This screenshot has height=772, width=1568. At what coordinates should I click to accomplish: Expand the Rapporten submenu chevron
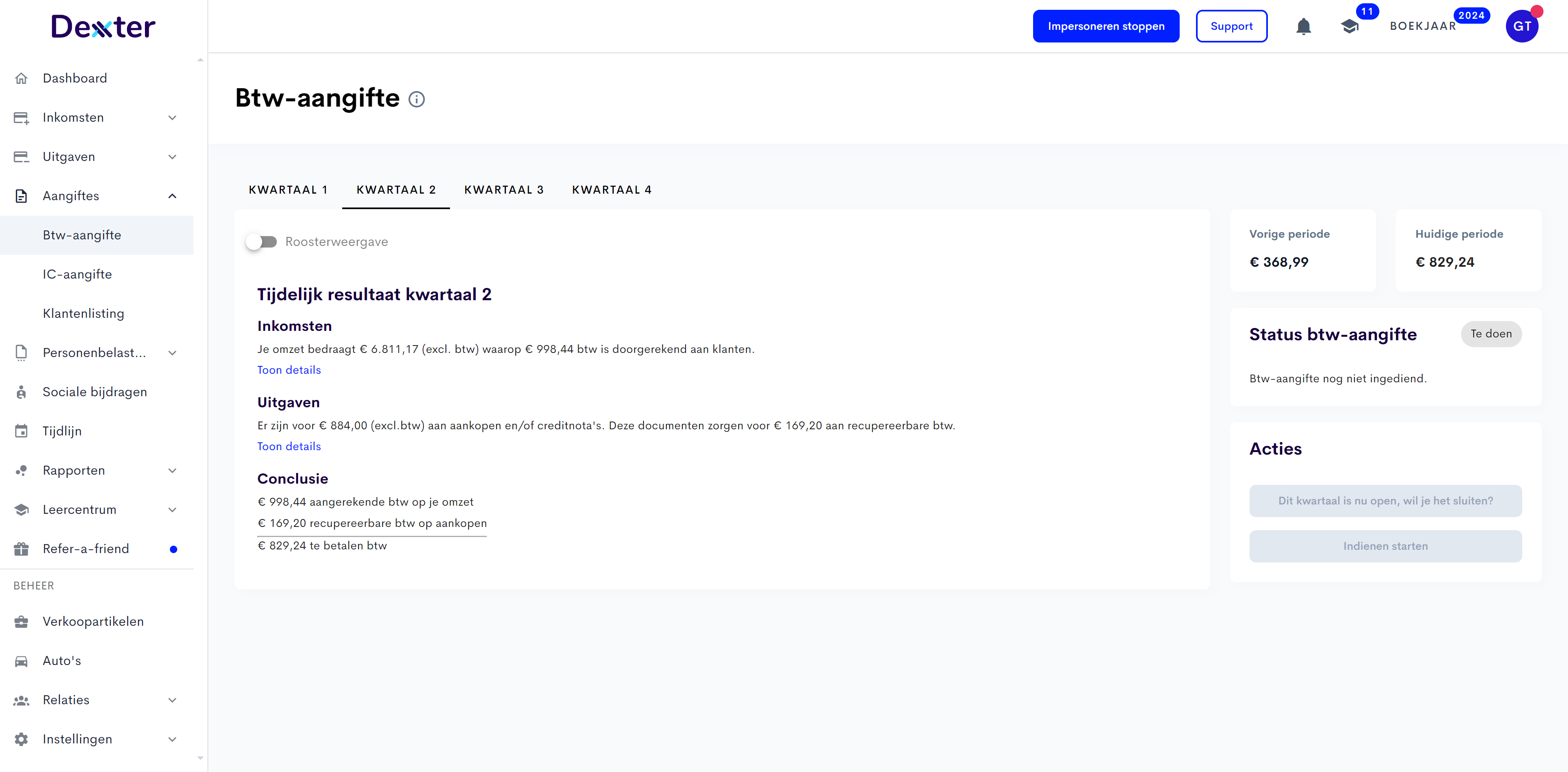(x=172, y=471)
